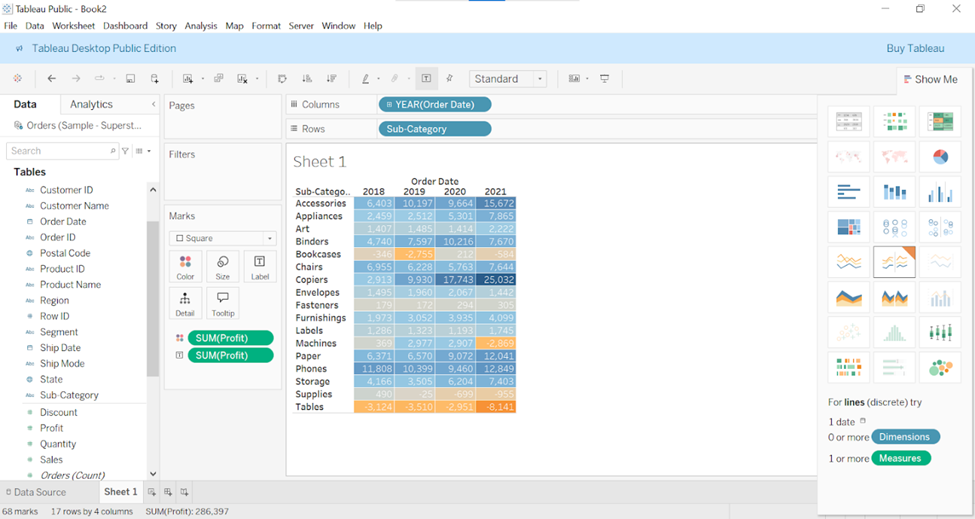The width and height of the screenshot is (975, 519).
Task: Open the Label card in Marks
Action: pos(260,267)
